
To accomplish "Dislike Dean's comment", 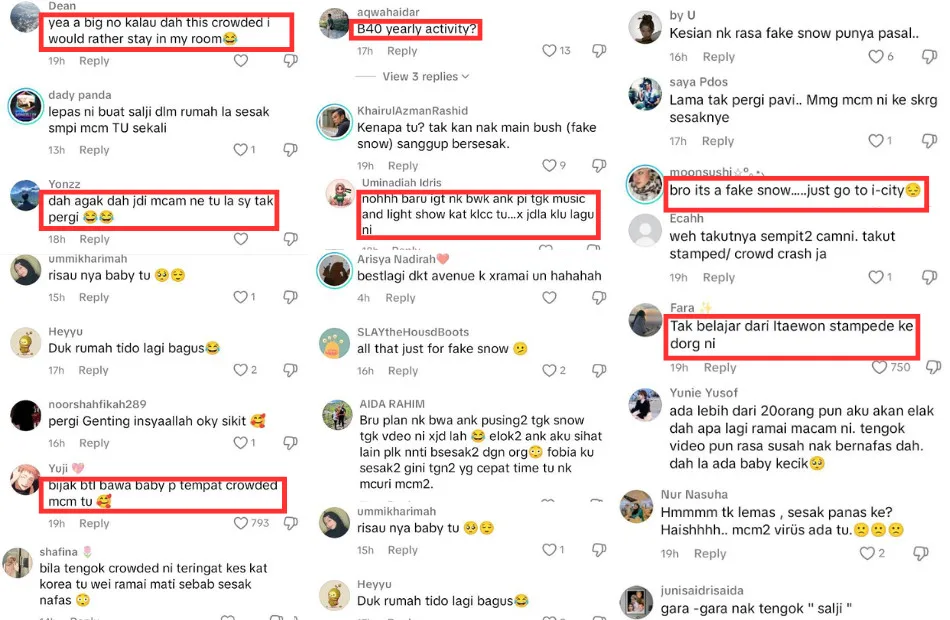I will tap(290, 61).
